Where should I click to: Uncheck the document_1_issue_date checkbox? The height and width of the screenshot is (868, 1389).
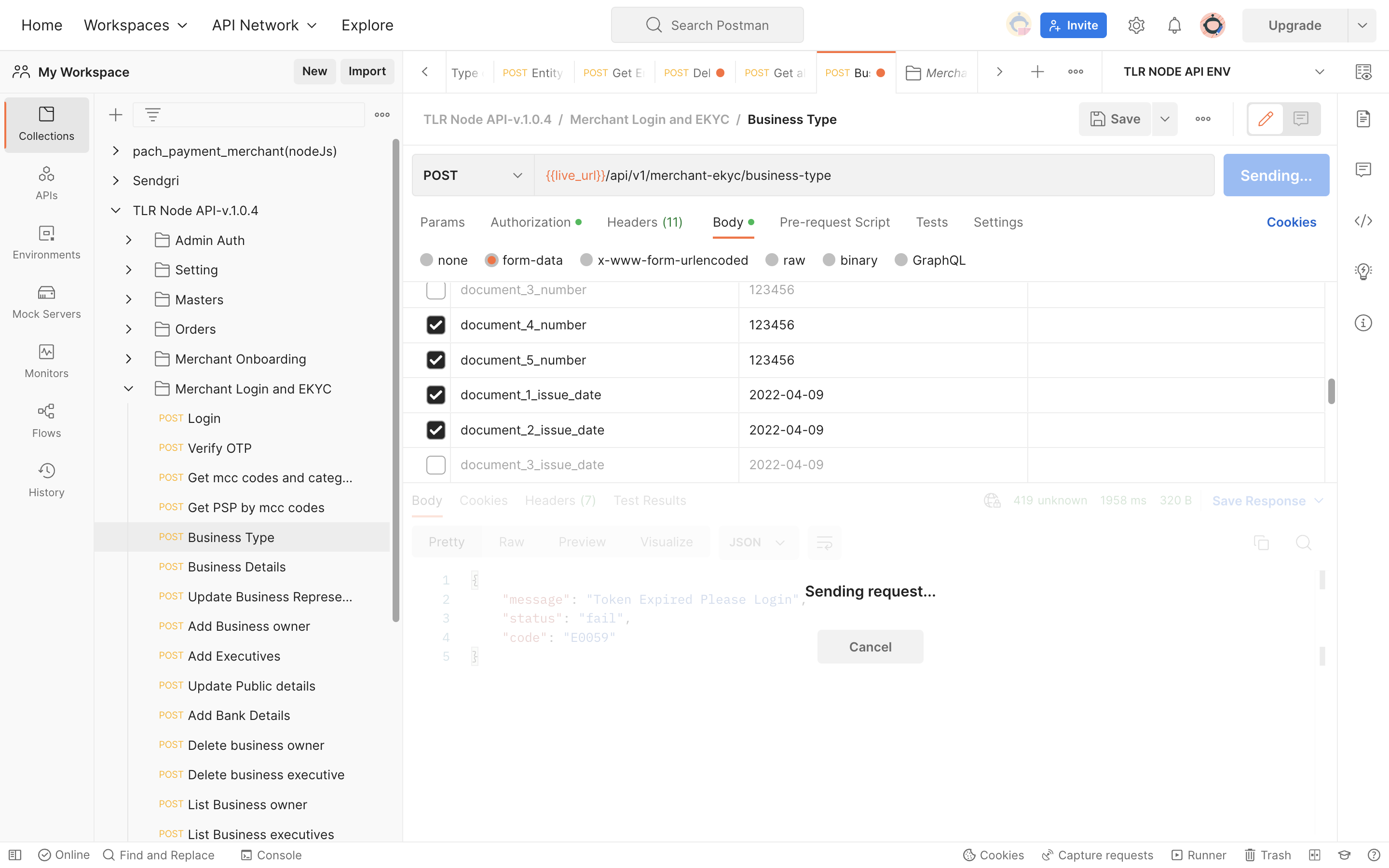436,395
